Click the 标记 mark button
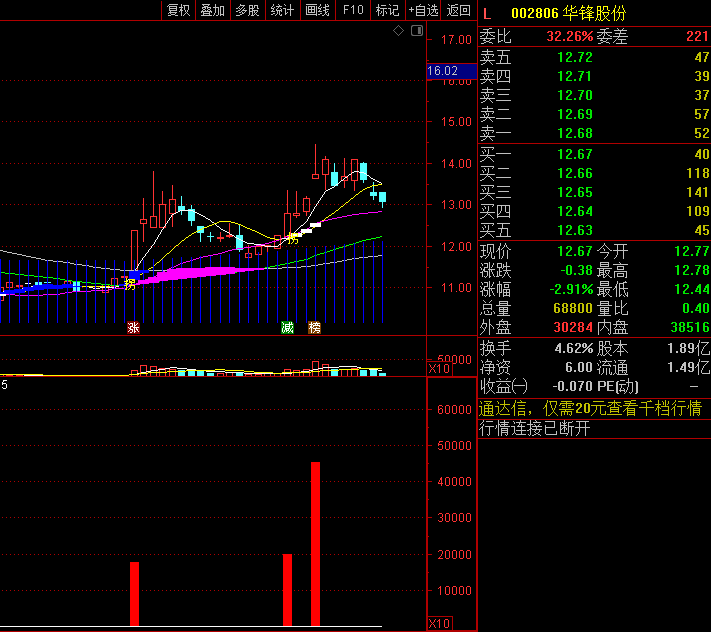The image size is (711, 632). point(388,10)
